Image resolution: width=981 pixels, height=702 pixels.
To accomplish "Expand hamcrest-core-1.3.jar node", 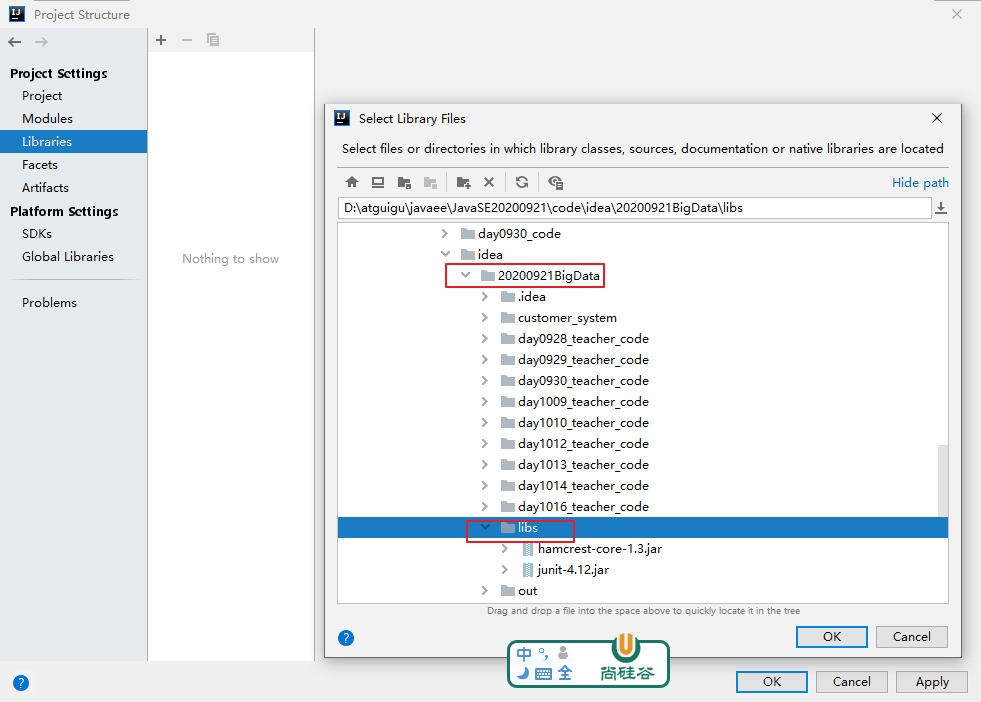I will coord(505,549).
